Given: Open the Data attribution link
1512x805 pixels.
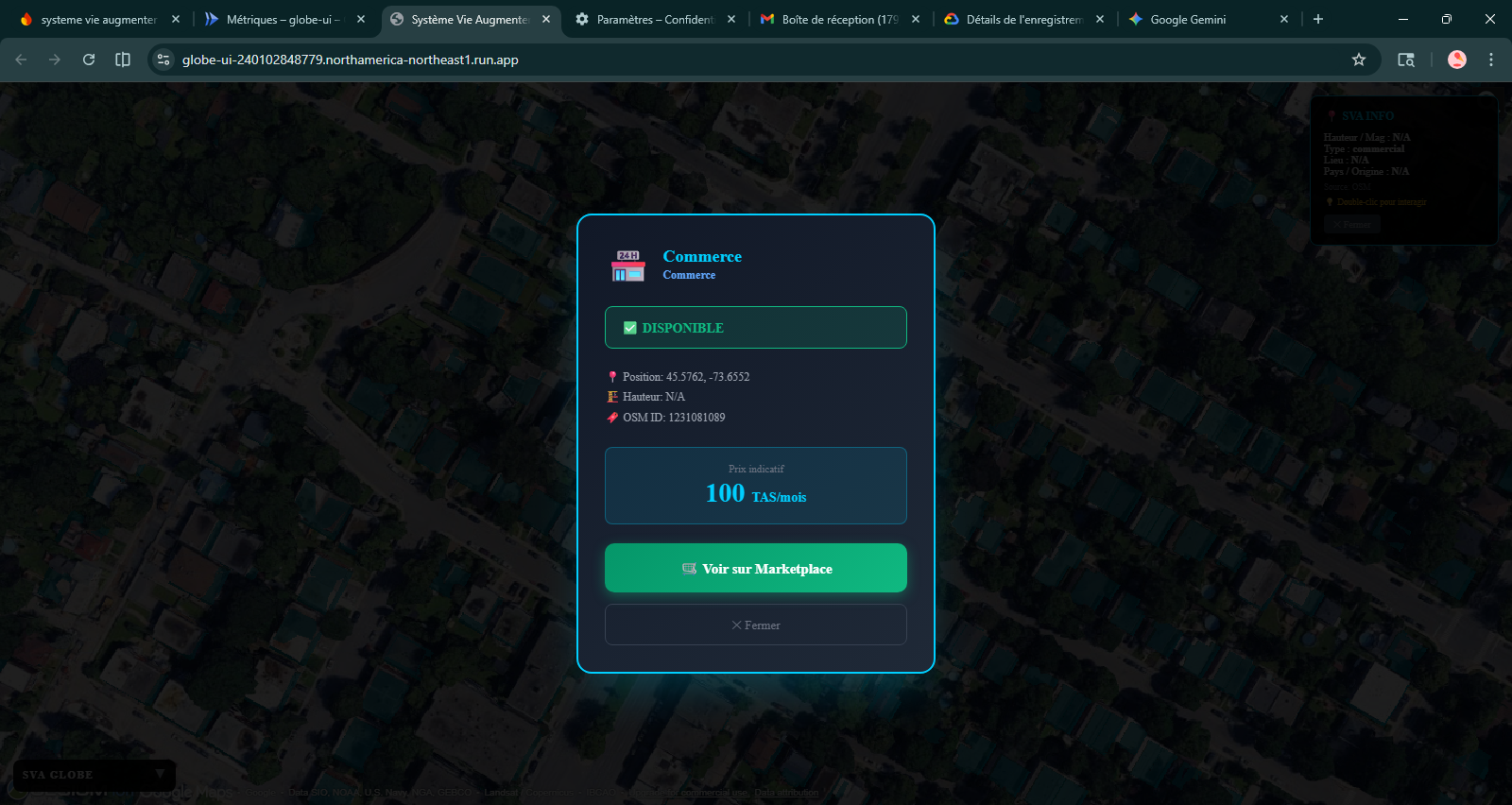Looking at the screenshot, I should [786, 793].
